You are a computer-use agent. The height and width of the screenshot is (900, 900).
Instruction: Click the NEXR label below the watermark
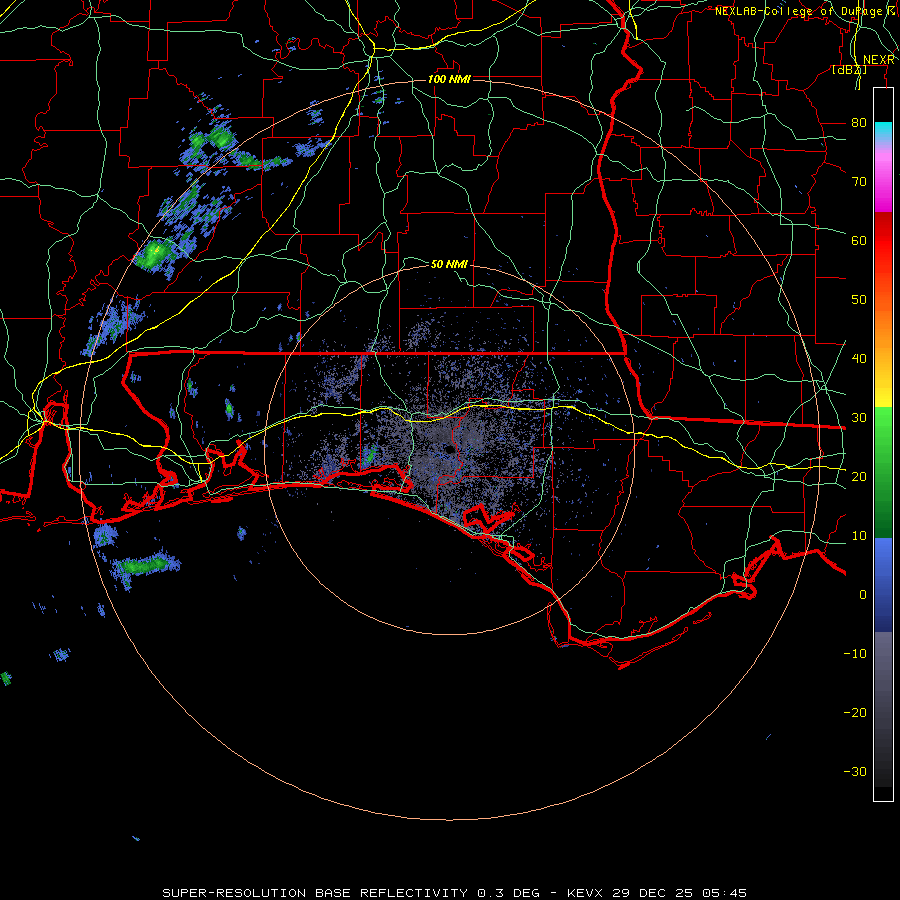(x=878, y=60)
